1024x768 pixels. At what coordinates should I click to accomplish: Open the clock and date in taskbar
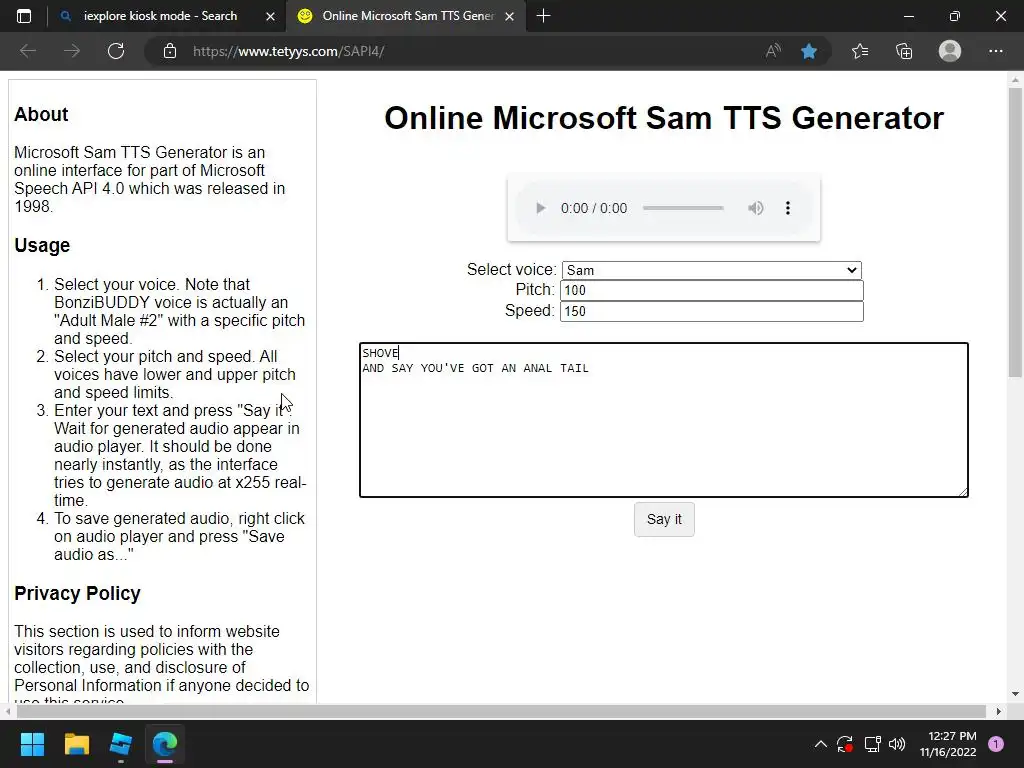pyautogui.click(x=948, y=744)
